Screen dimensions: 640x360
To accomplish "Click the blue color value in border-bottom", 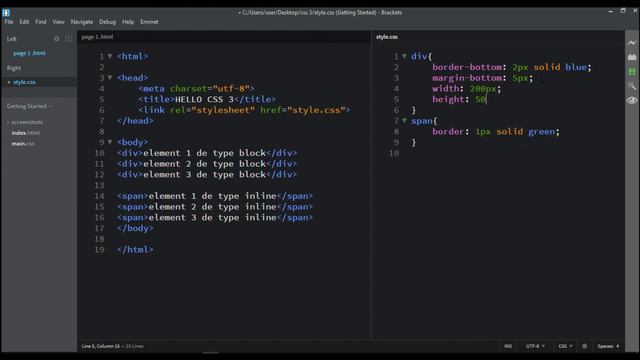I will coord(576,67).
